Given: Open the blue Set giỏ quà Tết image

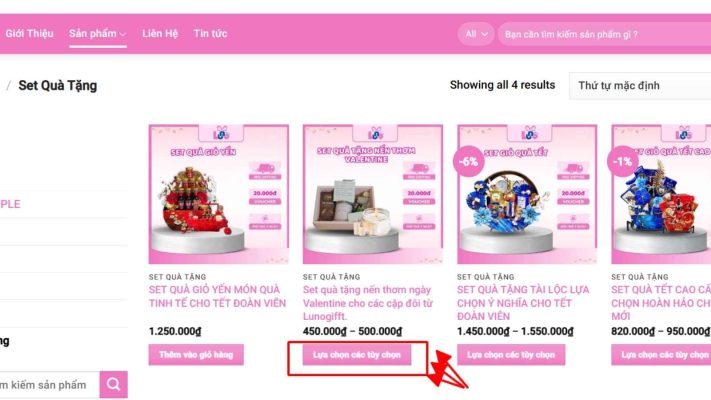Looking at the screenshot, I should pyautogui.click(x=527, y=194).
